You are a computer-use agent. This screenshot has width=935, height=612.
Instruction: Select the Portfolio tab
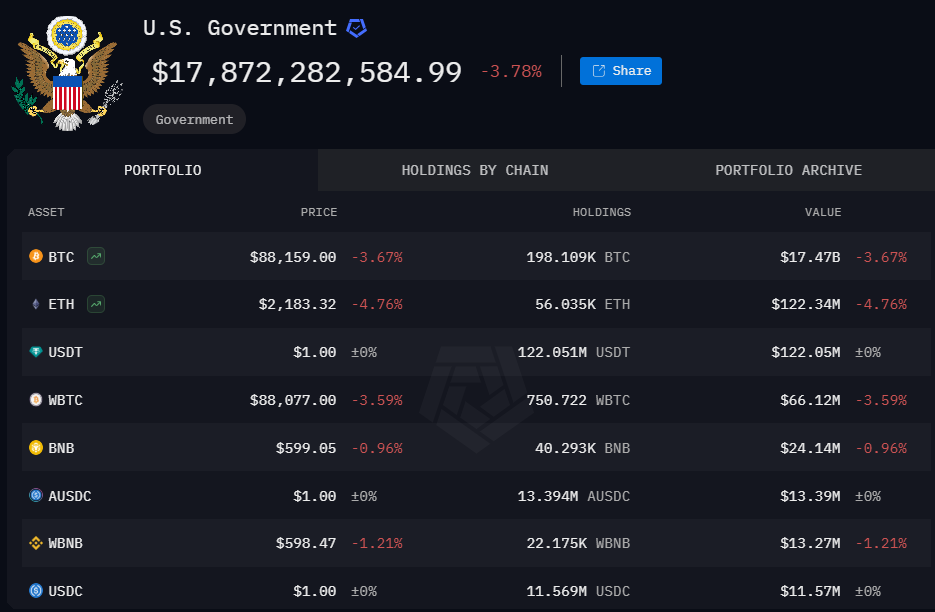point(162,170)
